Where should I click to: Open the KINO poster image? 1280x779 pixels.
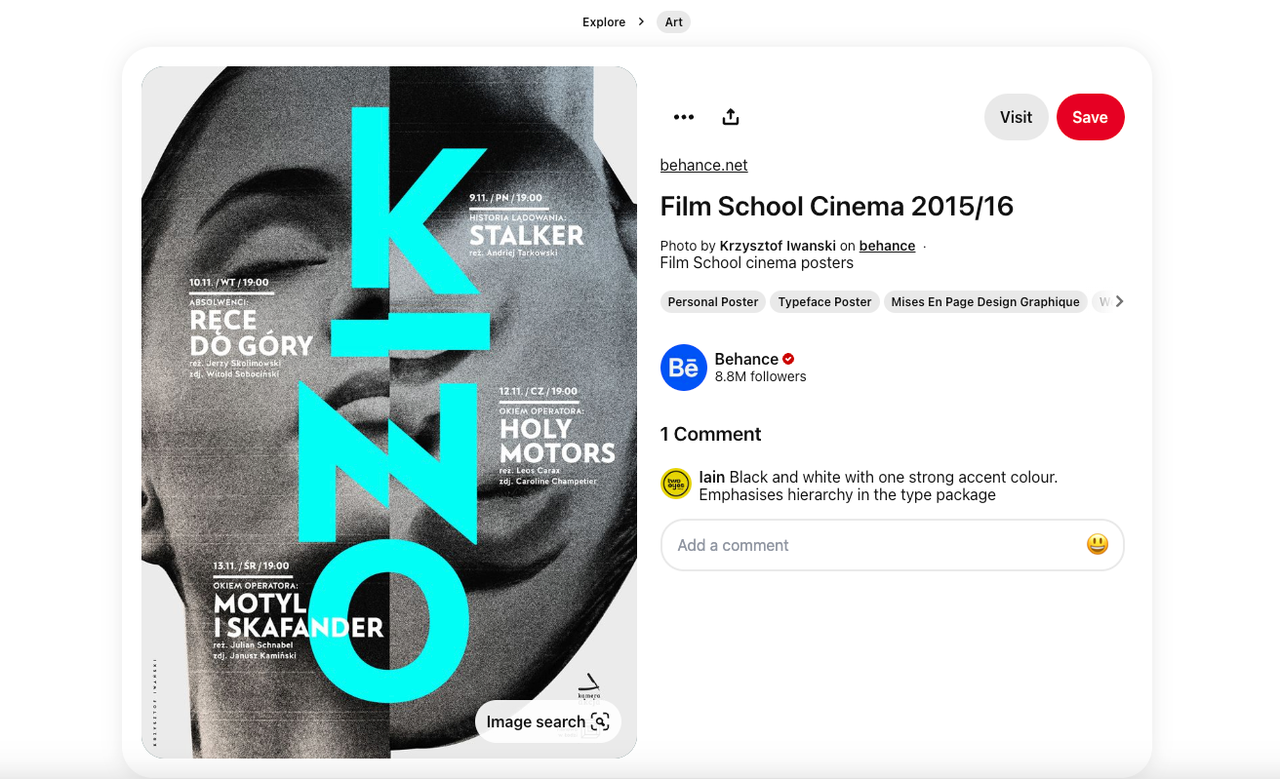coord(389,400)
